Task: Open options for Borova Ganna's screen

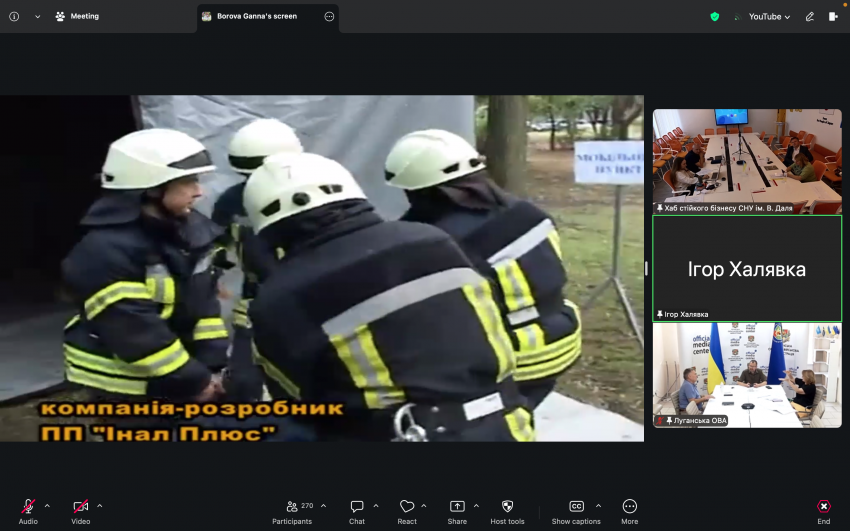Action: point(329,16)
